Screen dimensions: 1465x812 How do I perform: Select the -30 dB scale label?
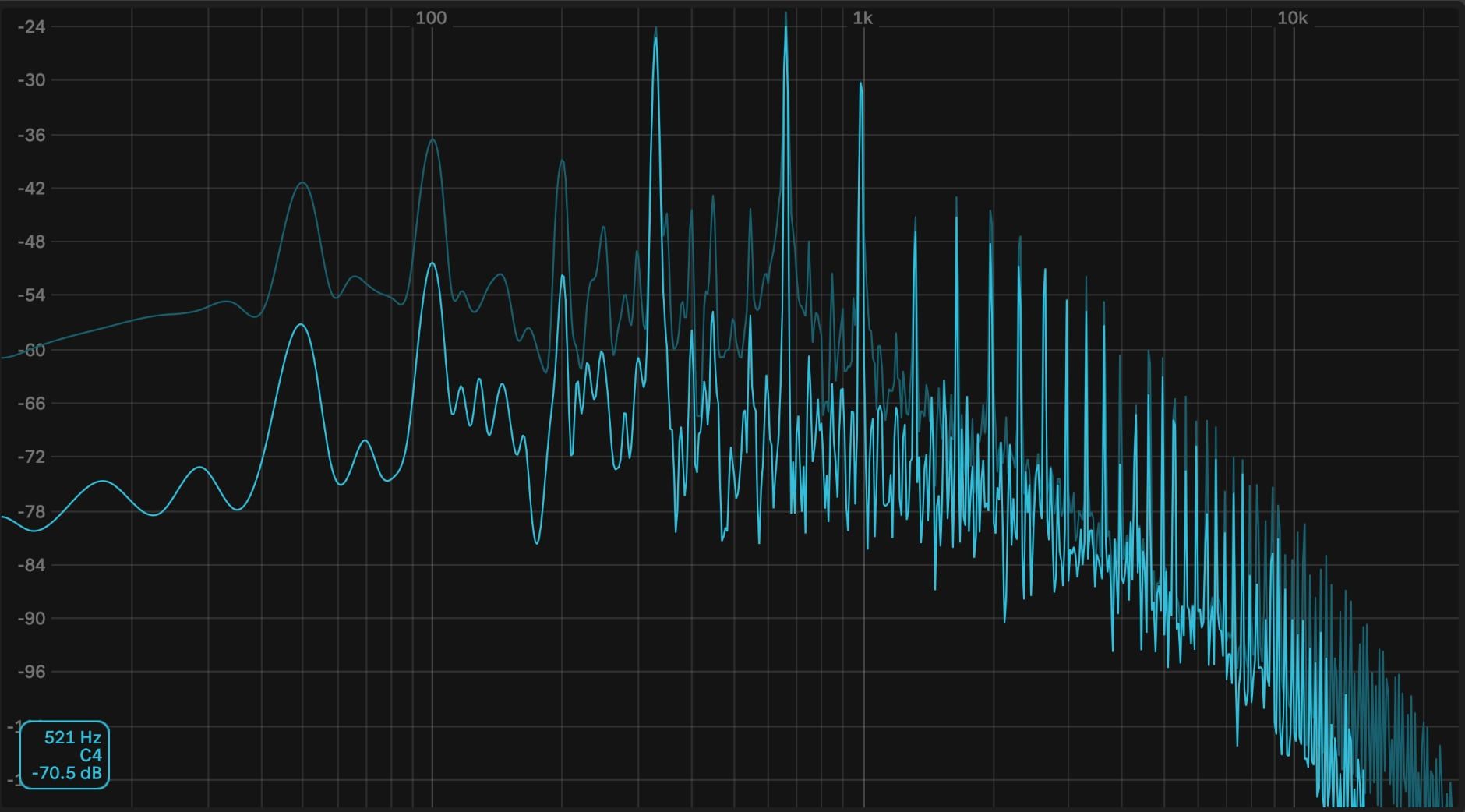coord(31,80)
